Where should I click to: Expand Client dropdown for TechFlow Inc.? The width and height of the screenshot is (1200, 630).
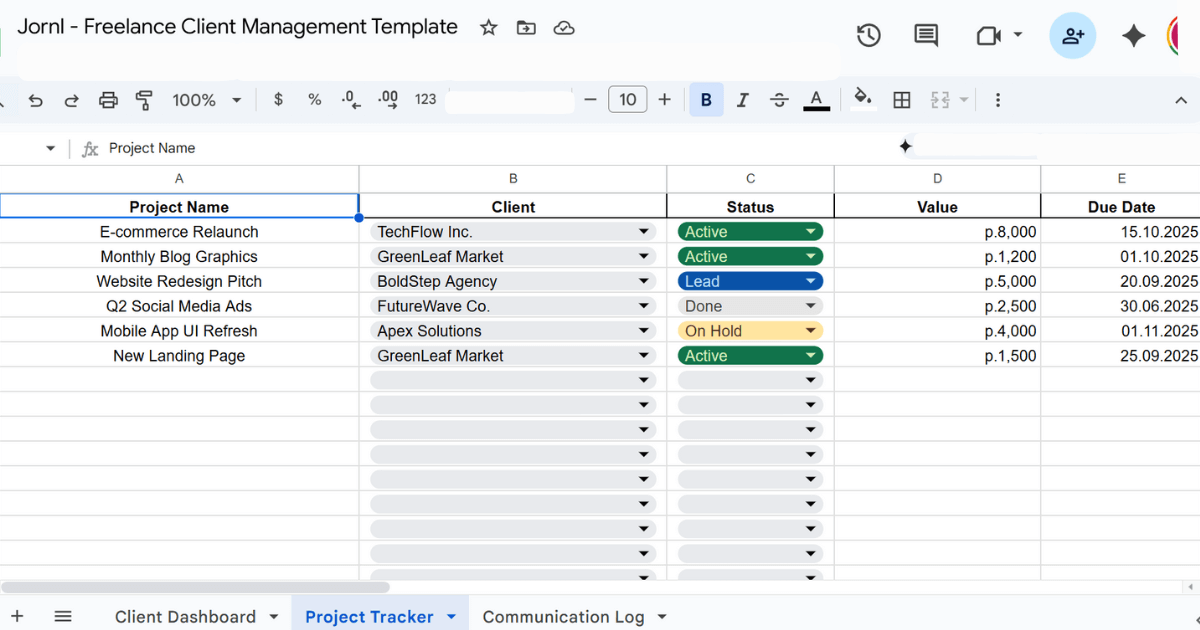point(643,232)
